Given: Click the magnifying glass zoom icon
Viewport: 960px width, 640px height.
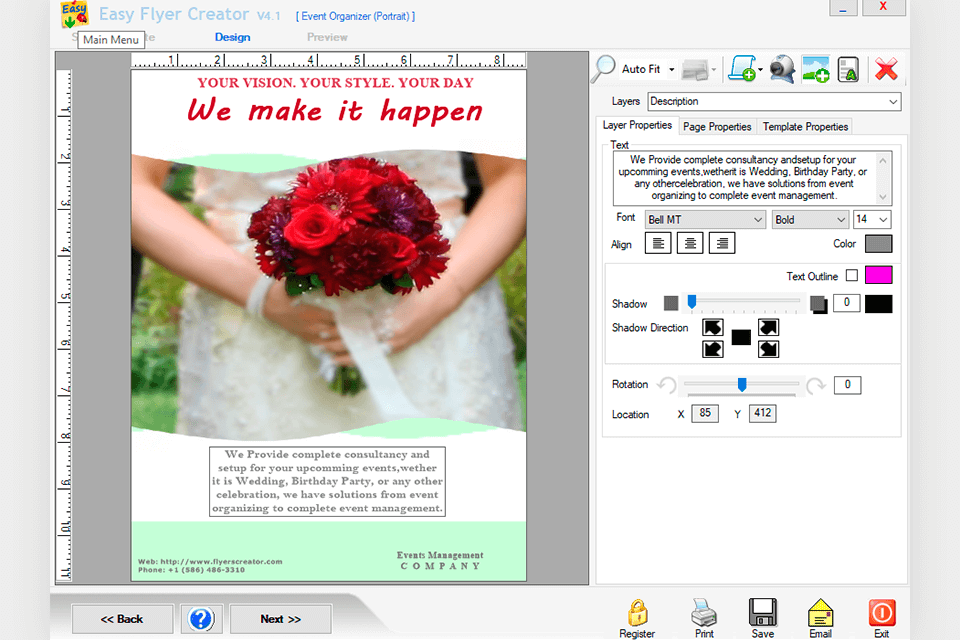Looking at the screenshot, I should point(604,69).
